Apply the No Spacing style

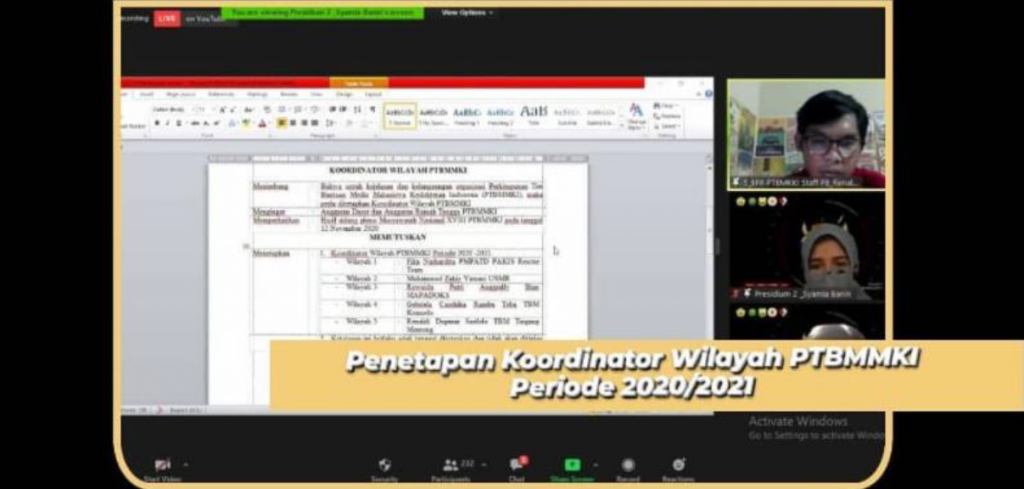click(433, 116)
